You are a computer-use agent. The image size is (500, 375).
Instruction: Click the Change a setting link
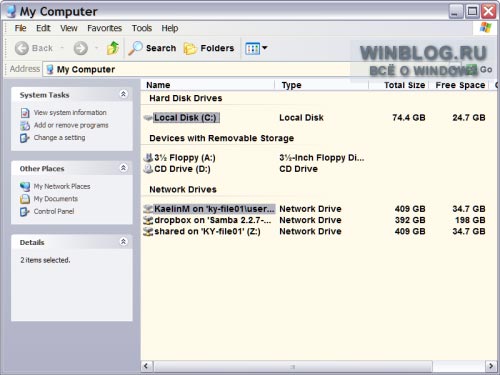[59, 138]
